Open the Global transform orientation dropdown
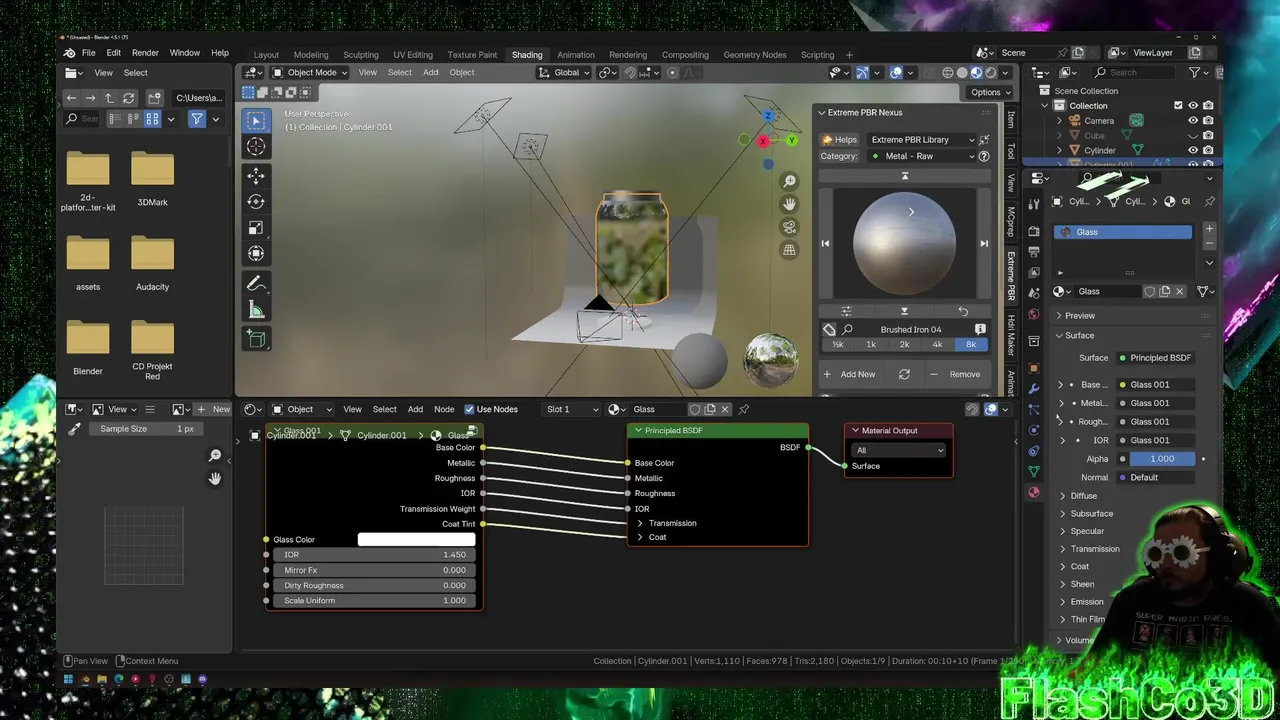Viewport: 1280px width, 720px height. click(x=566, y=72)
